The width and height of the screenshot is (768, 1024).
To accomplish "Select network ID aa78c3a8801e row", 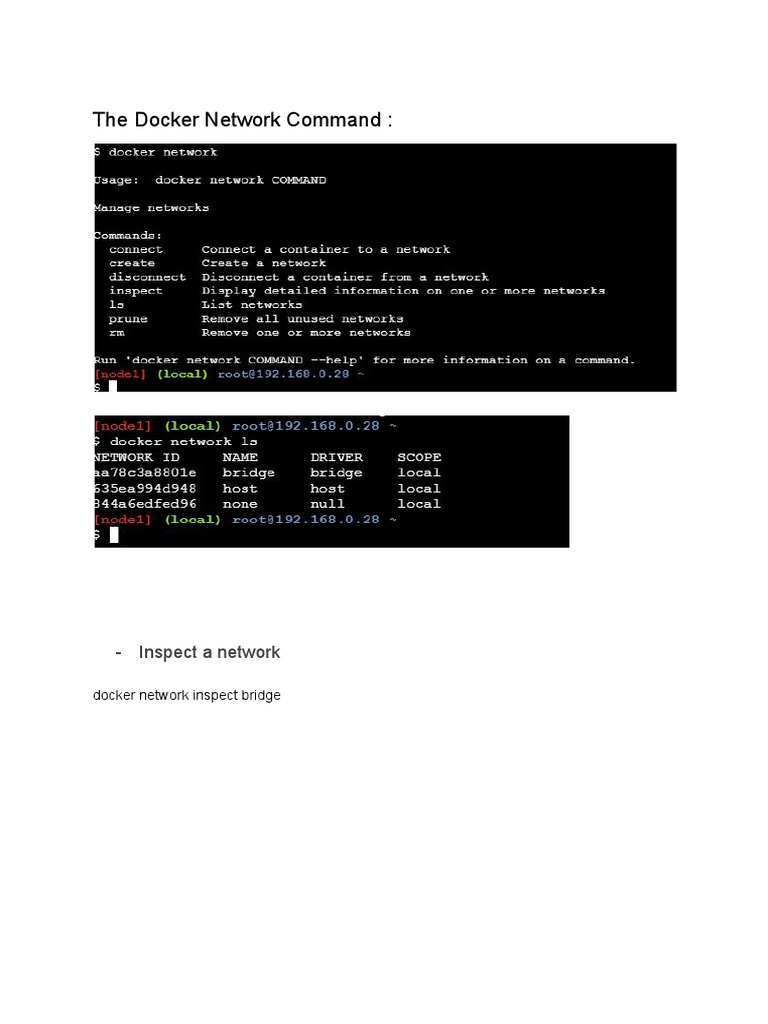I will 268,473.
